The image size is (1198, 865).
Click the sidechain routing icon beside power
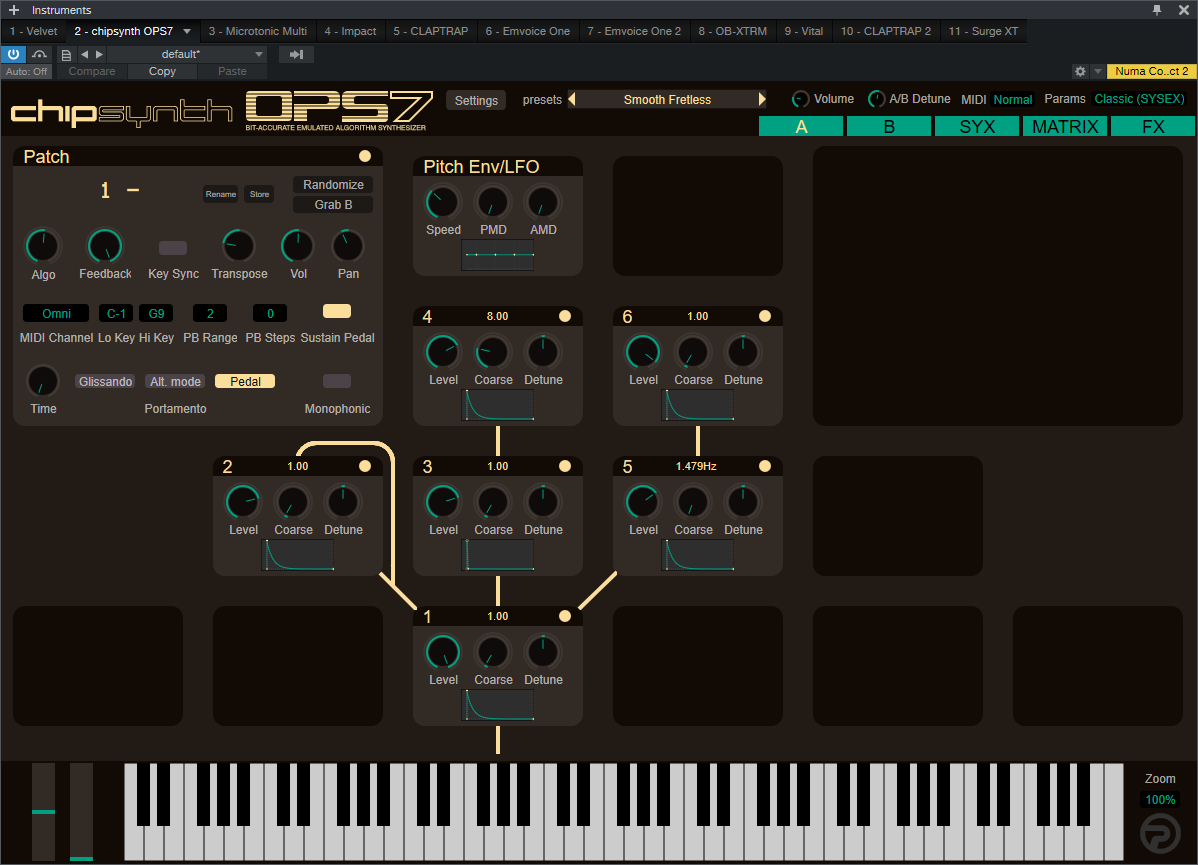click(x=39, y=54)
